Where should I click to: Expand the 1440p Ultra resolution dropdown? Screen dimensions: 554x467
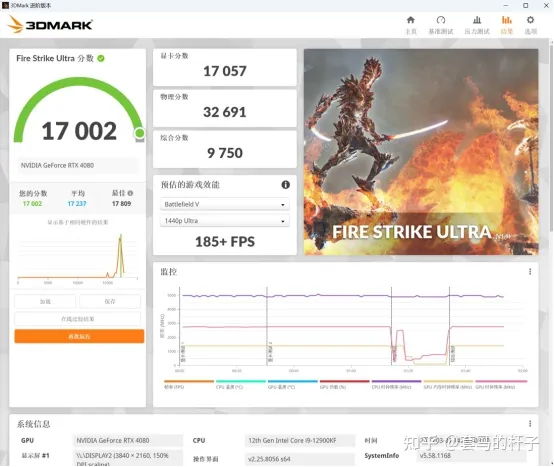click(225, 221)
